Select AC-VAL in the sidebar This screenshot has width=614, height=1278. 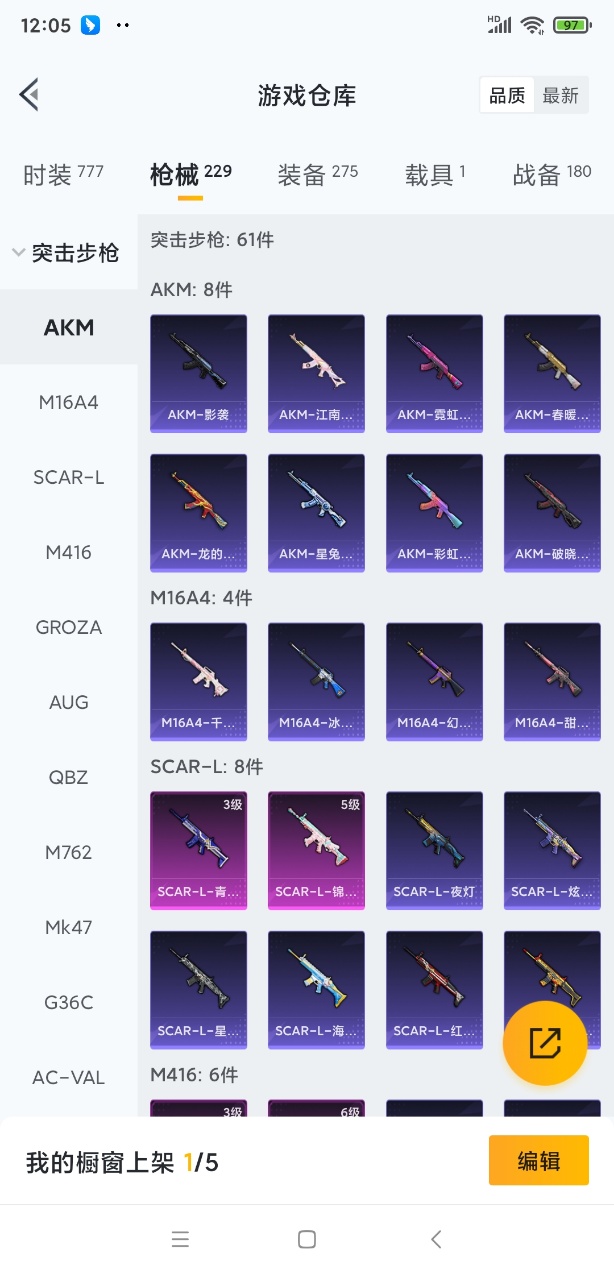coord(69,1077)
